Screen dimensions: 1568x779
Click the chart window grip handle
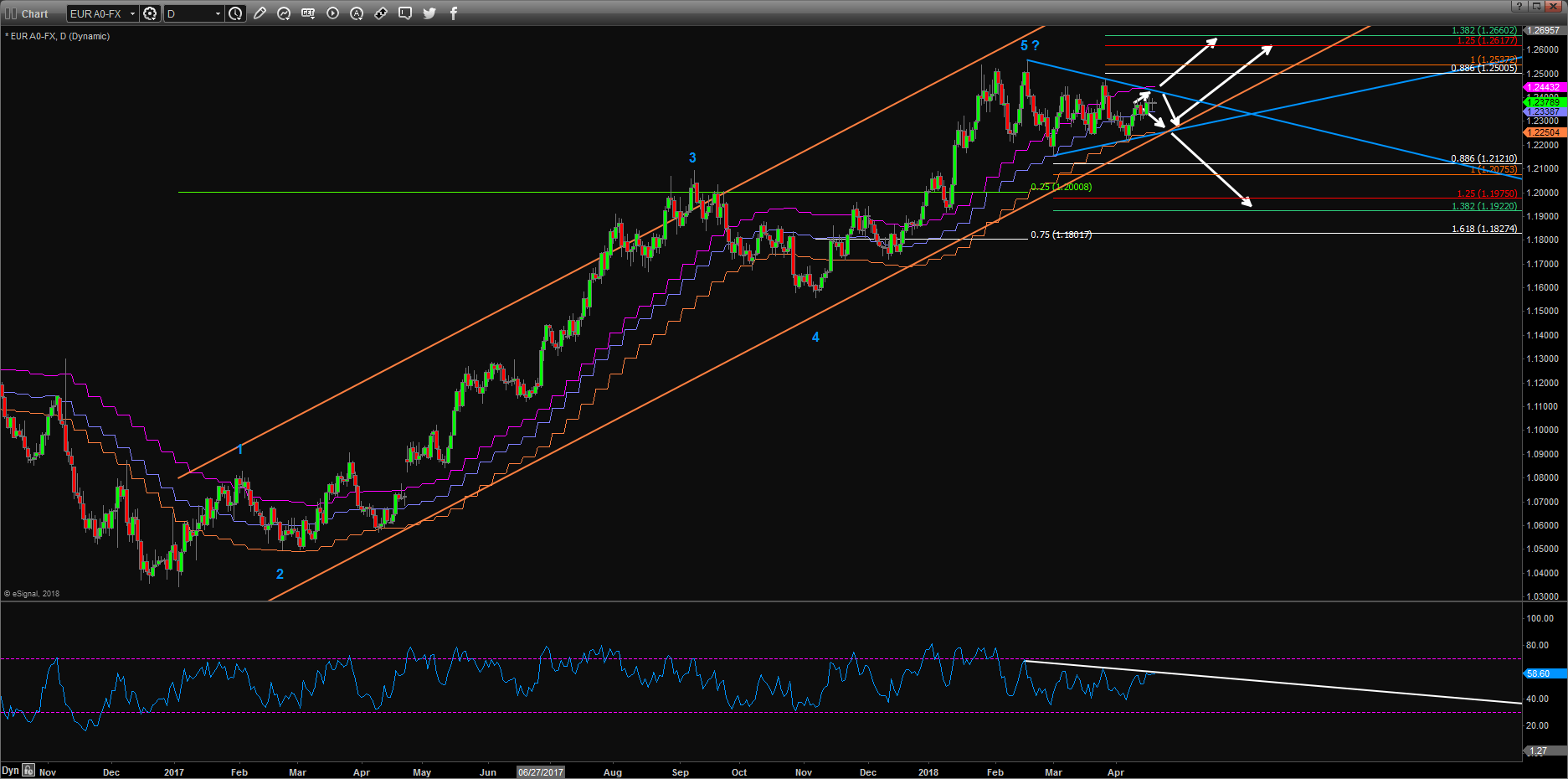coord(11,13)
